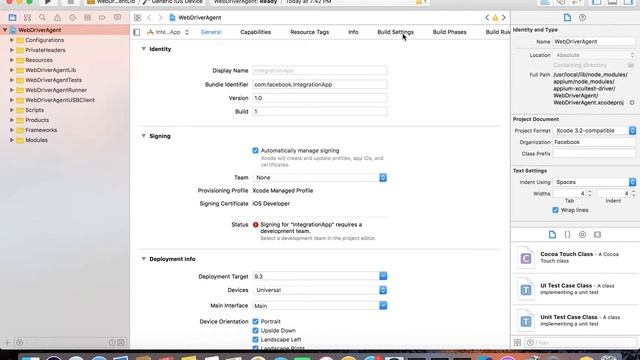Screen dimensions: 640x360
Task: Click the Stop button in toolbar
Action: click(71, 2)
